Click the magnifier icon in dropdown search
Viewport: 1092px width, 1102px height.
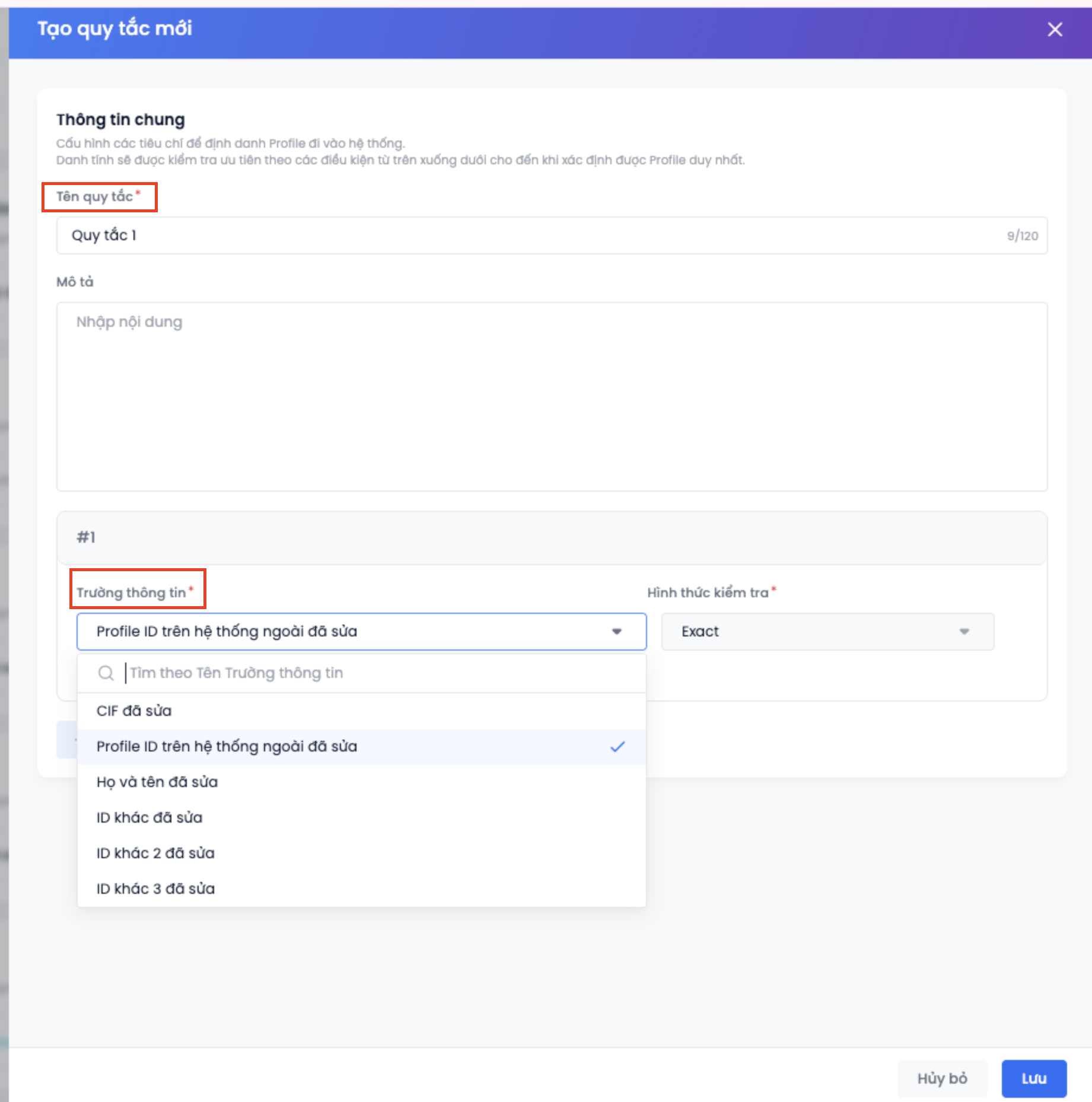pyautogui.click(x=106, y=673)
